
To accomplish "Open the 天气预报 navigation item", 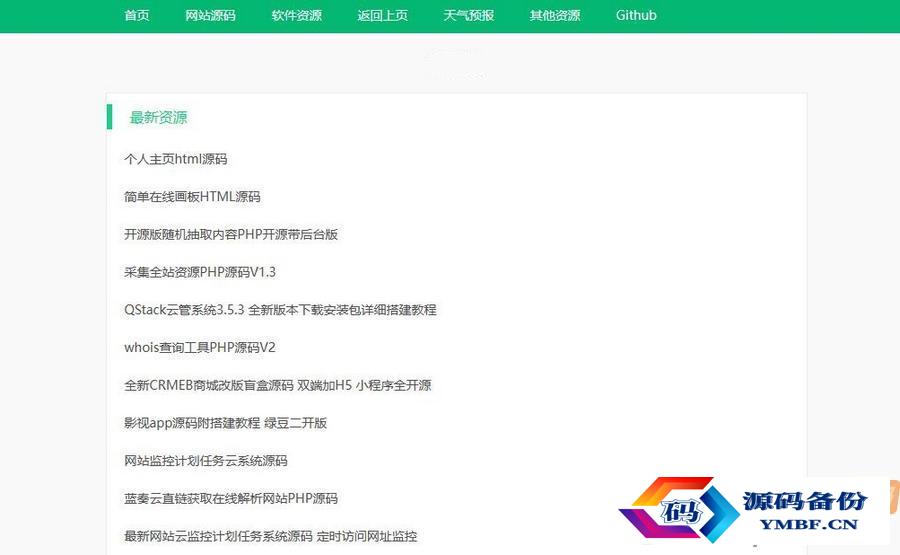I will point(468,15).
